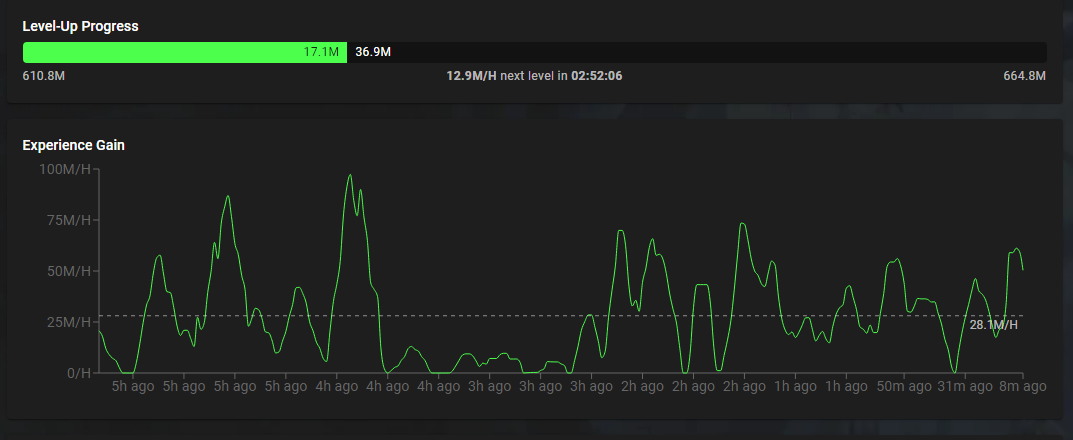1073x440 pixels.
Task: Select the 100M/H y-axis label
Action: point(64,169)
